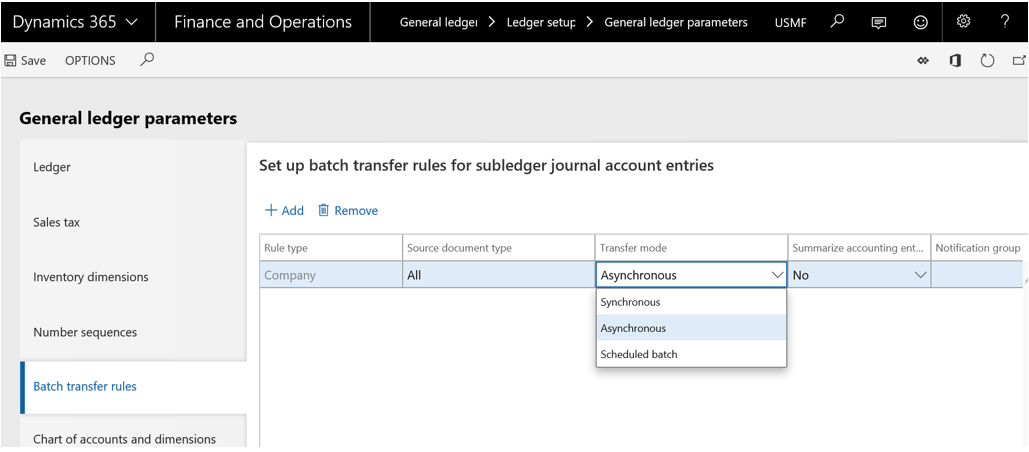Click the smiley feedback icon
1029x452 pixels.
click(x=920, y=22)
